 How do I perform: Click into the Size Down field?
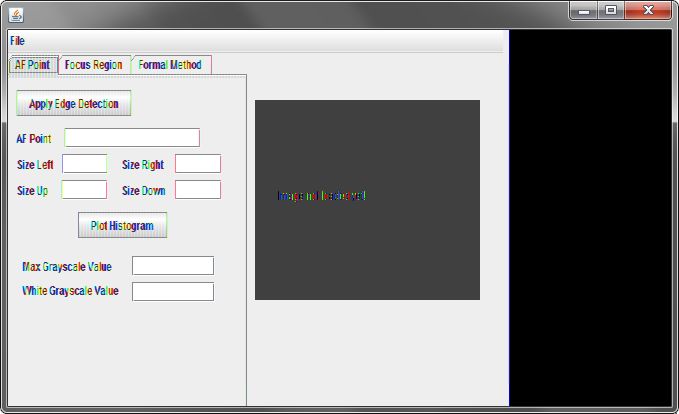click(x=198, y=190)
